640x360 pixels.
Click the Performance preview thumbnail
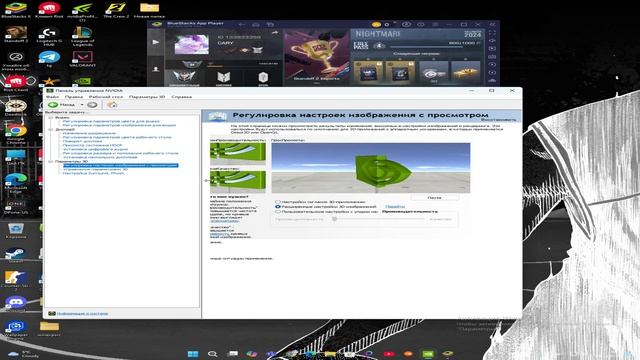[238, 153]
